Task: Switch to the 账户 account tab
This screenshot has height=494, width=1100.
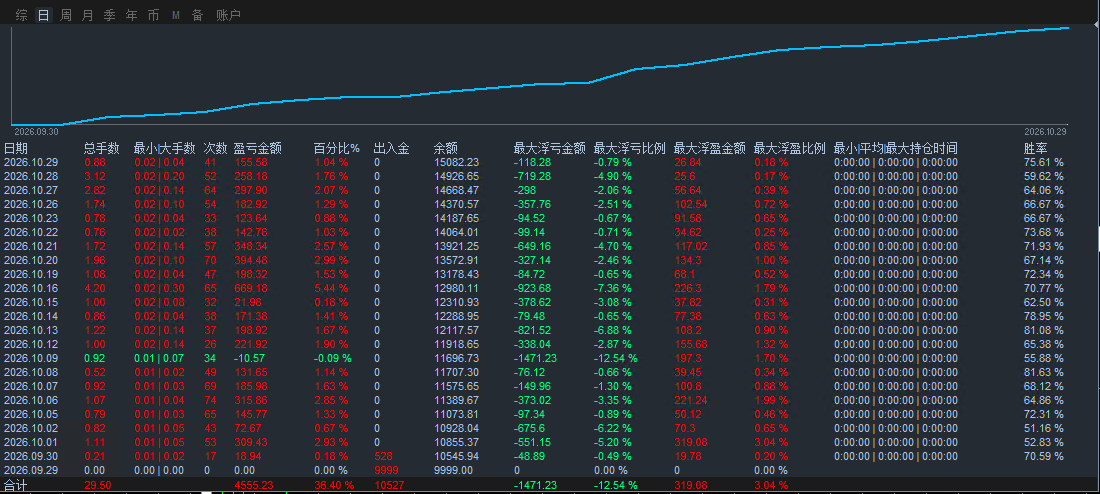Action: coord(228,15)
